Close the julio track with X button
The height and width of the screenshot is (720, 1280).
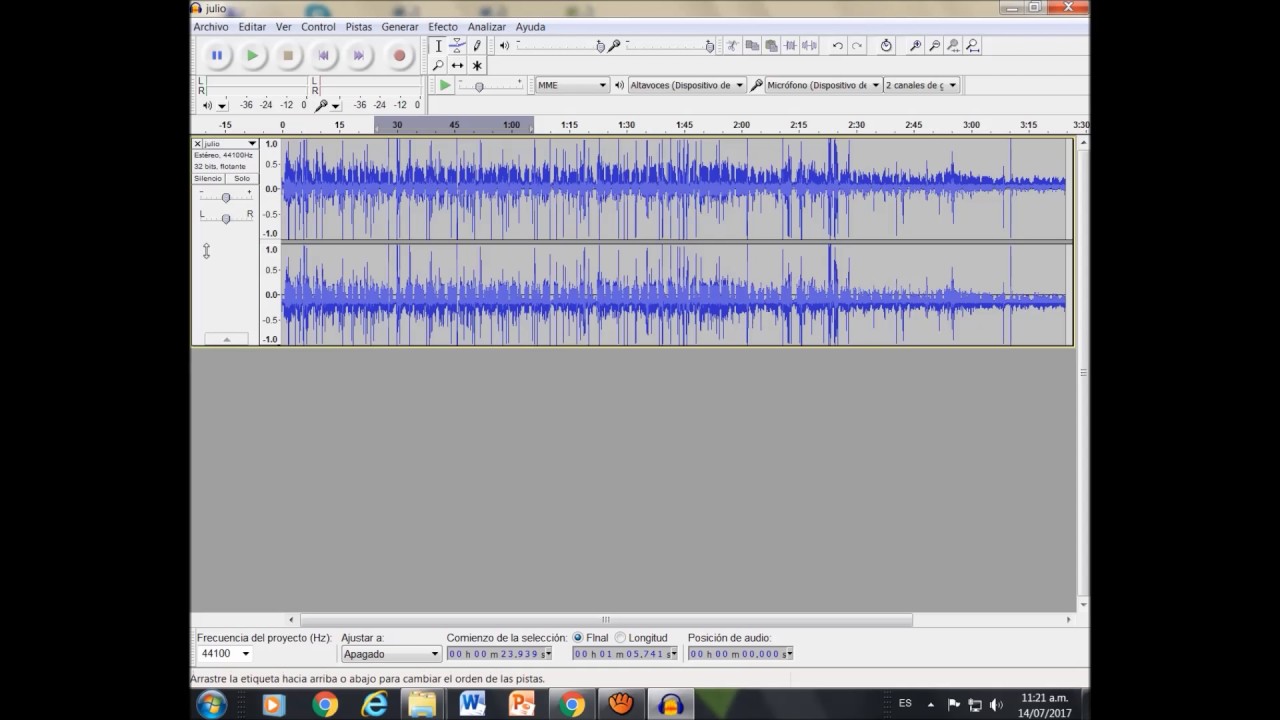[198, 144]
